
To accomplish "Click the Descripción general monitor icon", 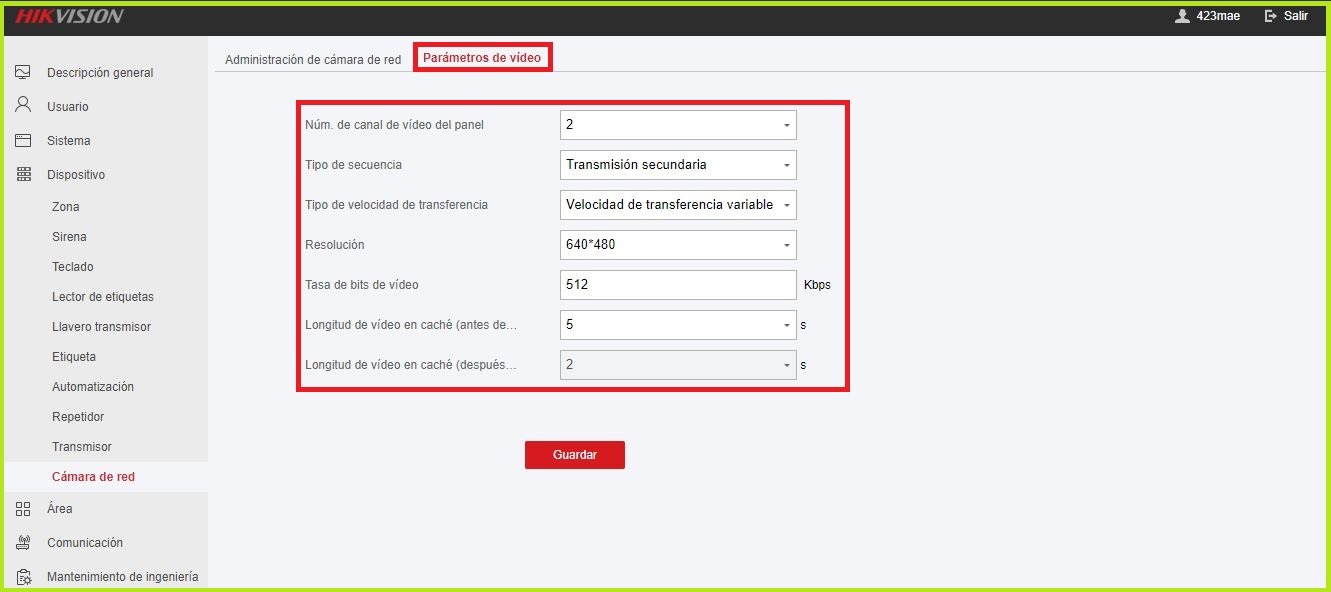I will coord(23,72).
